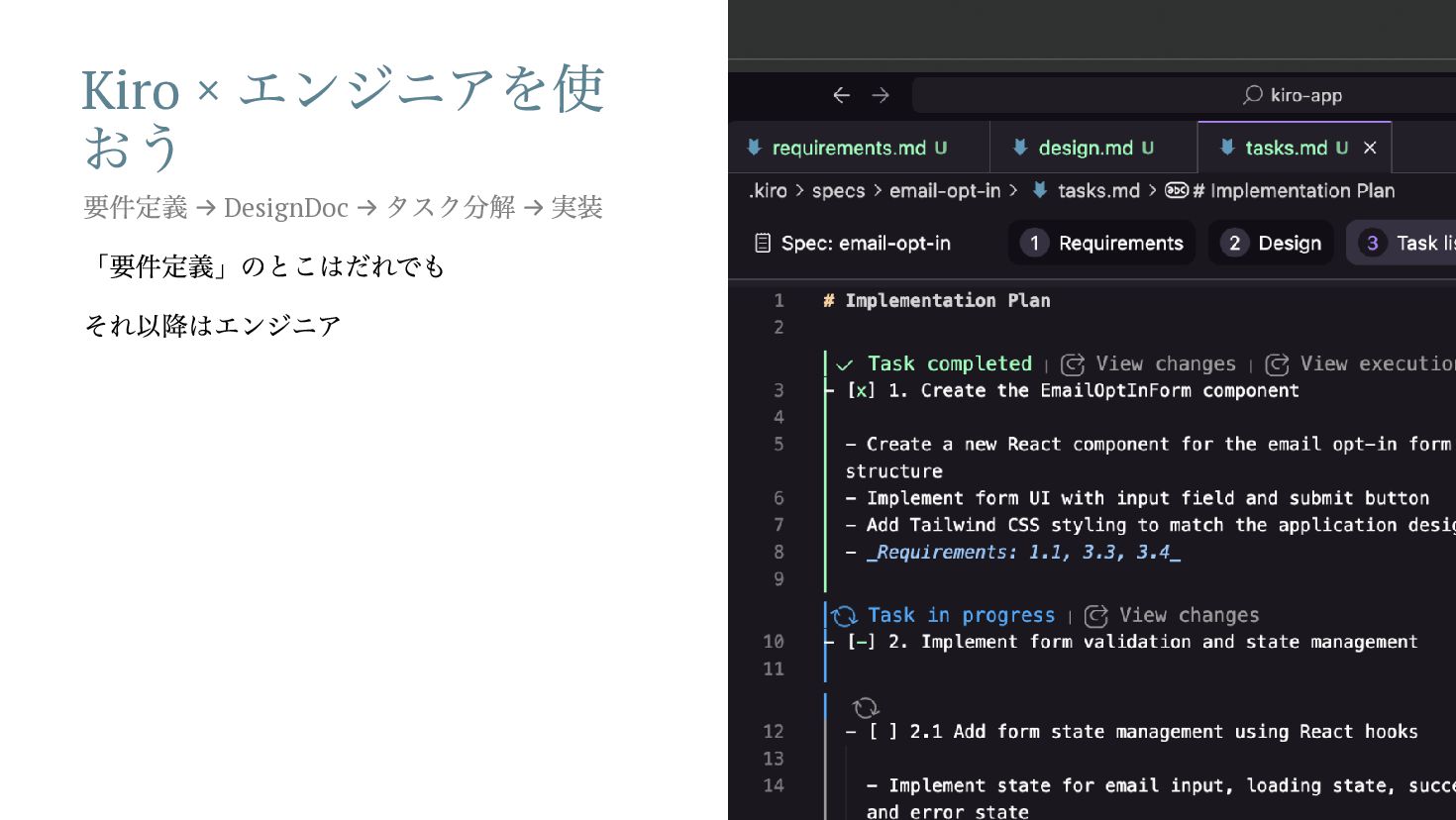Screen dimensions: 1456x820
Task: Click slide text 'それ以降はエンジニア'
Action: pos(213,326)
